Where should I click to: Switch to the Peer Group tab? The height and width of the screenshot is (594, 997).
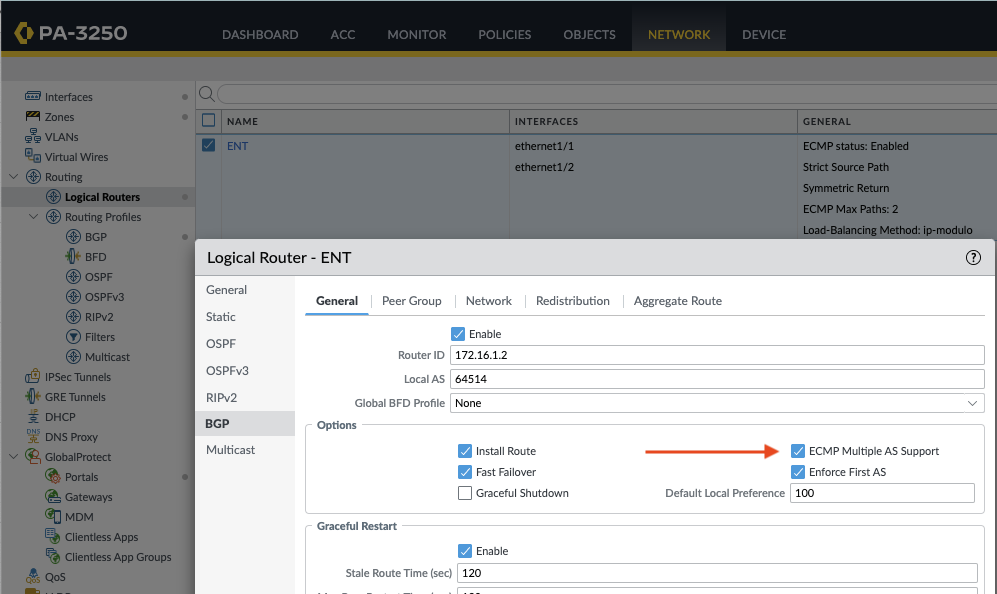[411, 301]
